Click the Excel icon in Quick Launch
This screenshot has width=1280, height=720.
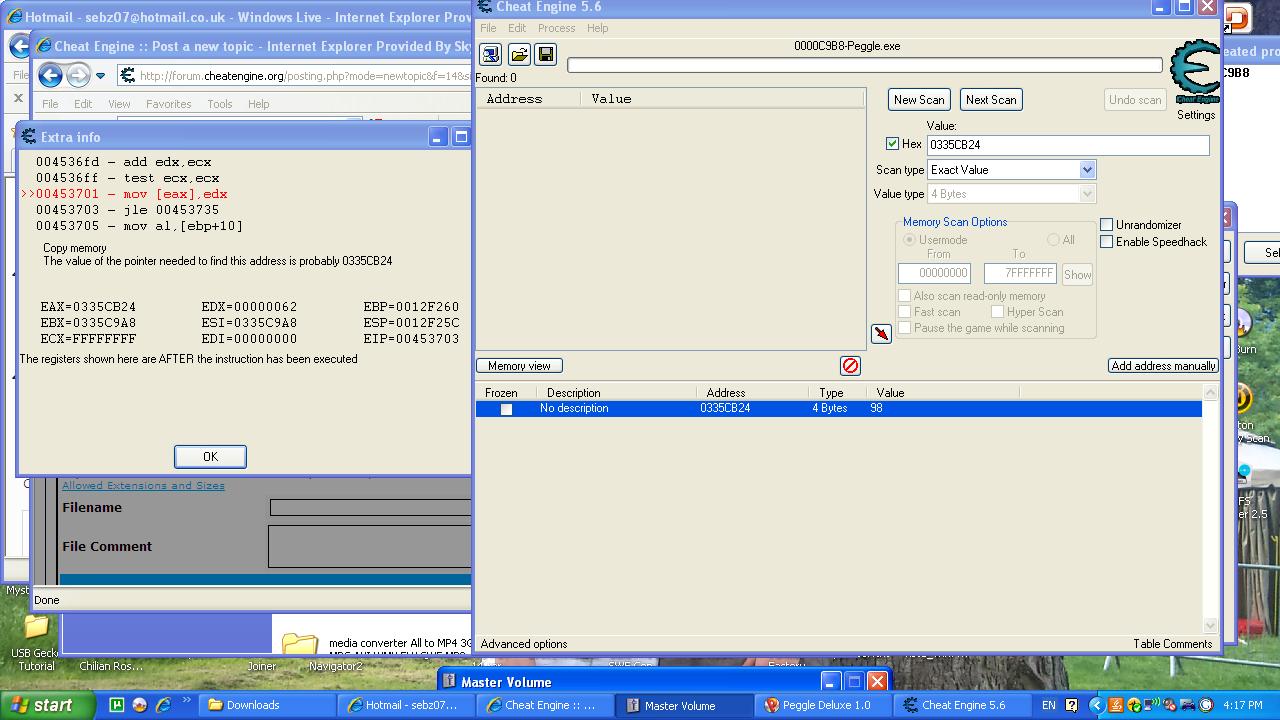click(x=117, y=705)
